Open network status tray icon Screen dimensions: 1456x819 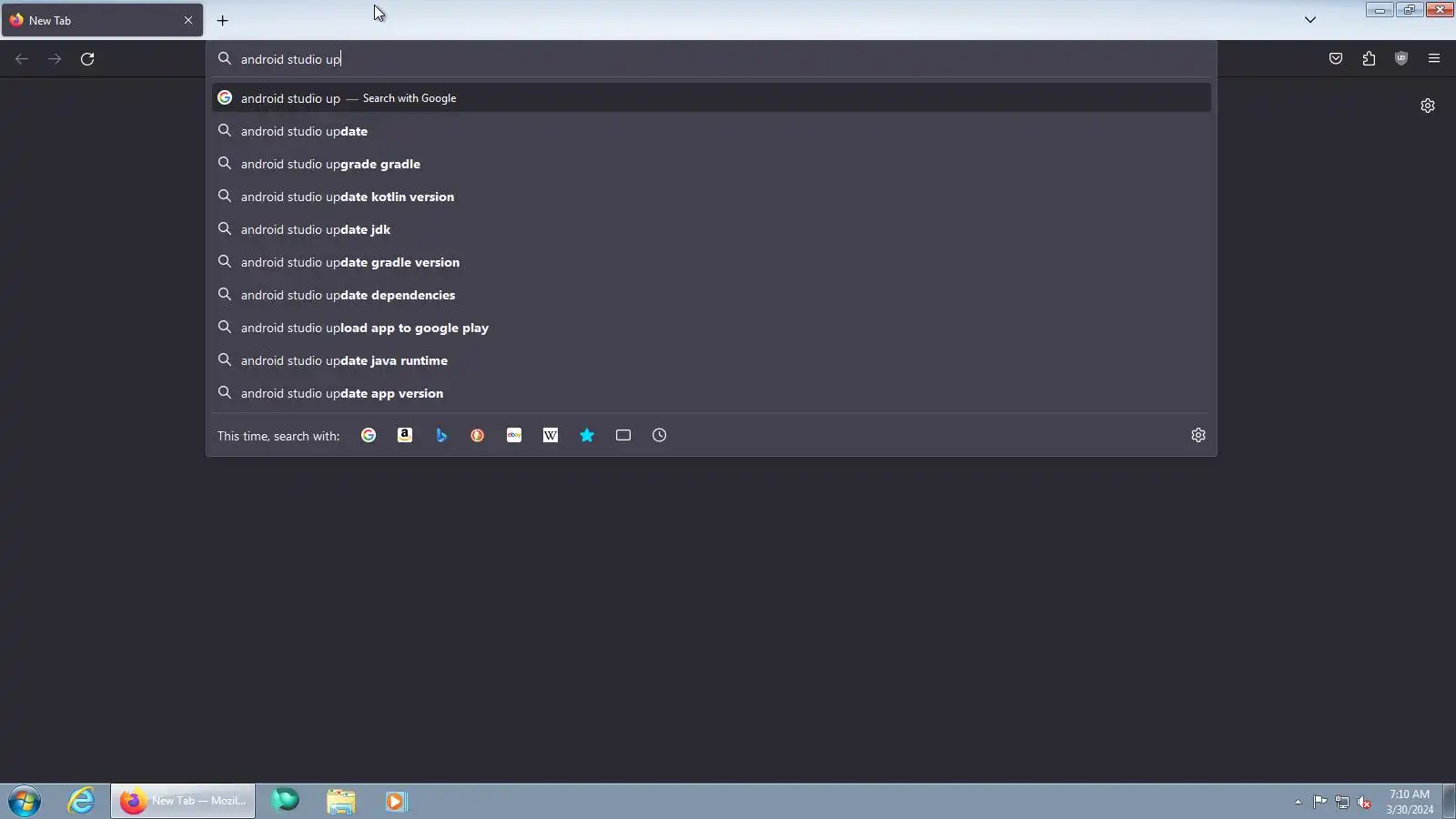click(1342, 802)
